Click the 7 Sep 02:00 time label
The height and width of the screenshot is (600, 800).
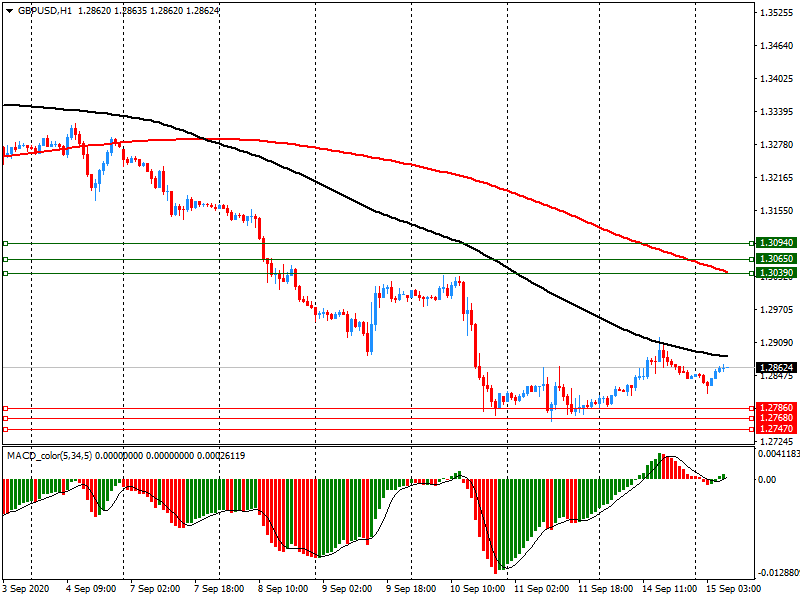[155, 589]
